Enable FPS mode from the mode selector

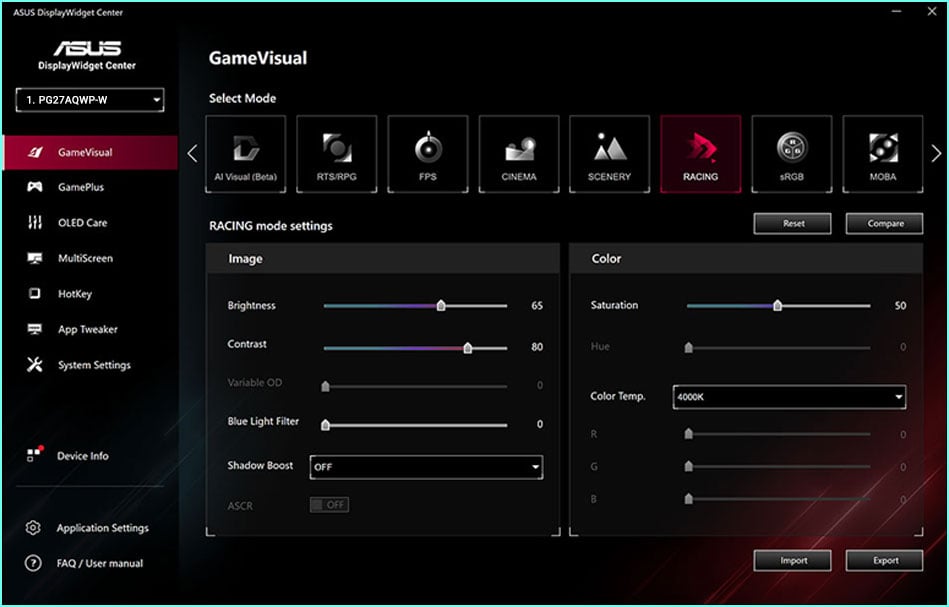point(428,153)
